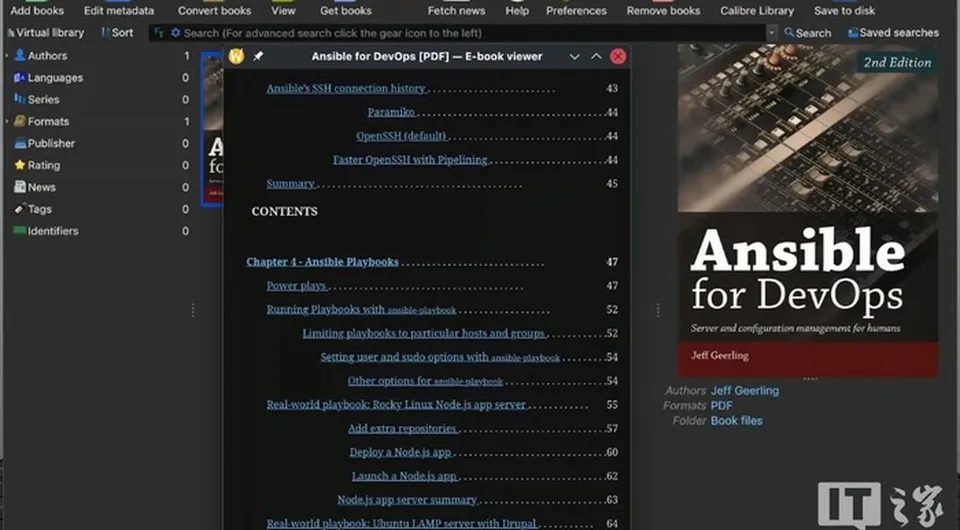Click the E-book viewer app icon
The image size is (960, 530).
pyautogui.click(x=236, y=56)
